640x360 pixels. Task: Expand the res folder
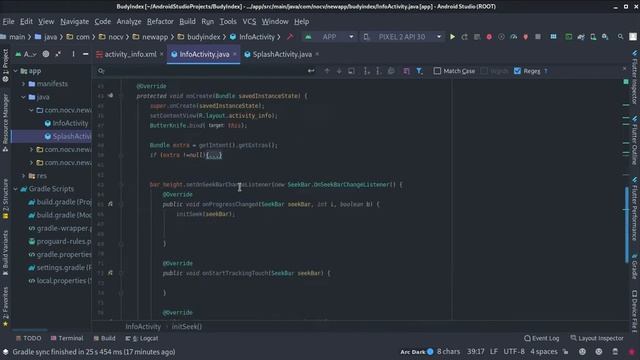pos(23,176)
